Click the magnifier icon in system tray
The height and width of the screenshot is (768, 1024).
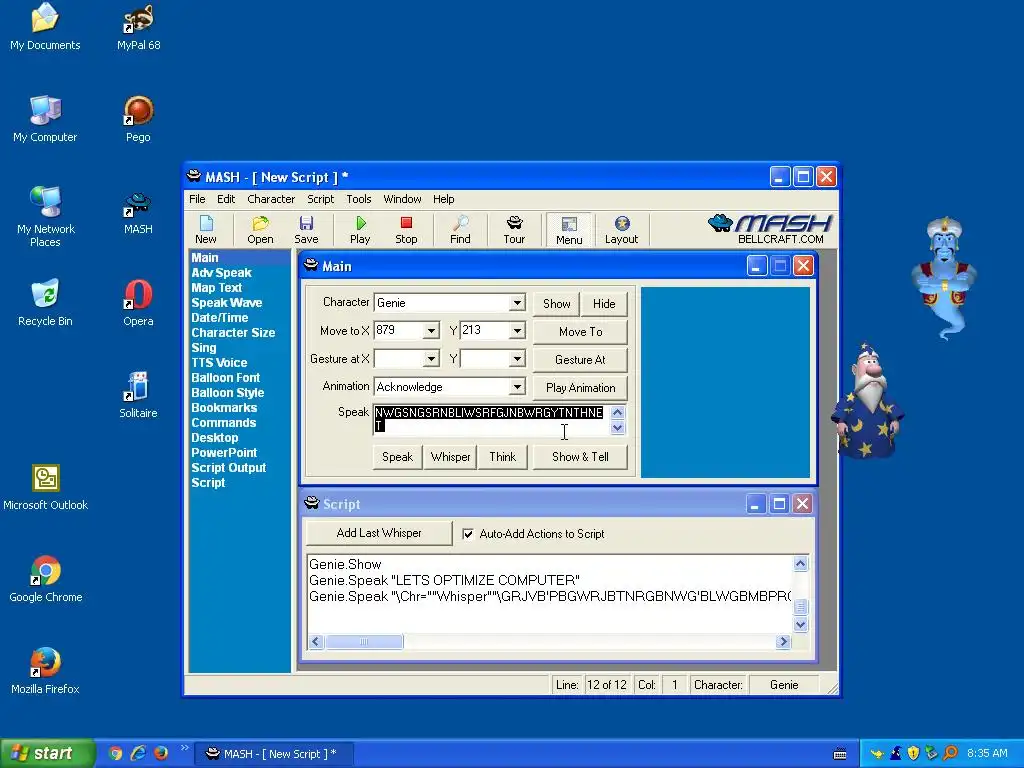[x=950, y=754]
